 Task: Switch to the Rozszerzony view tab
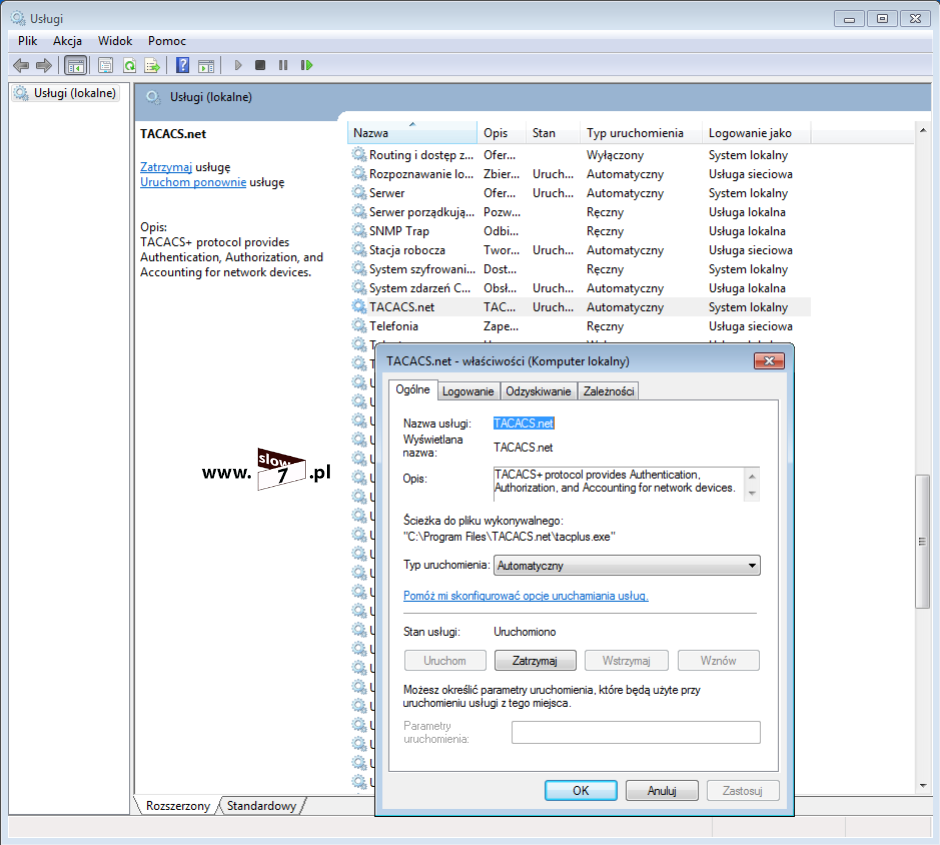177,805
